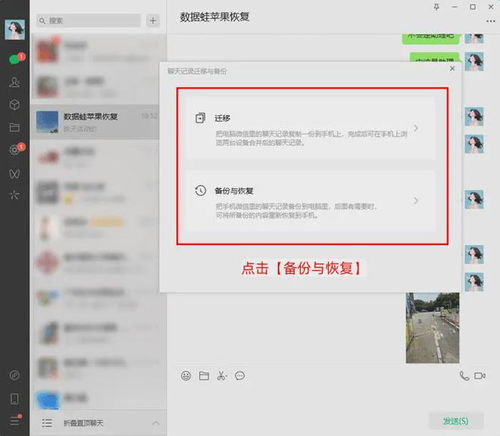Viewport: 500px width, 436px height.
Task: Start a video call with camera icon
Action: (x=480, y=376)
